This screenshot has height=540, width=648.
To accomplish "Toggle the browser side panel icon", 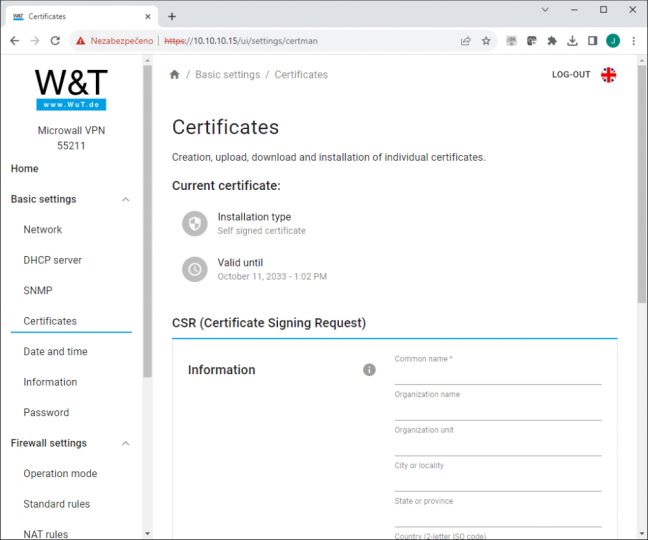I will (x=593, y=41).
